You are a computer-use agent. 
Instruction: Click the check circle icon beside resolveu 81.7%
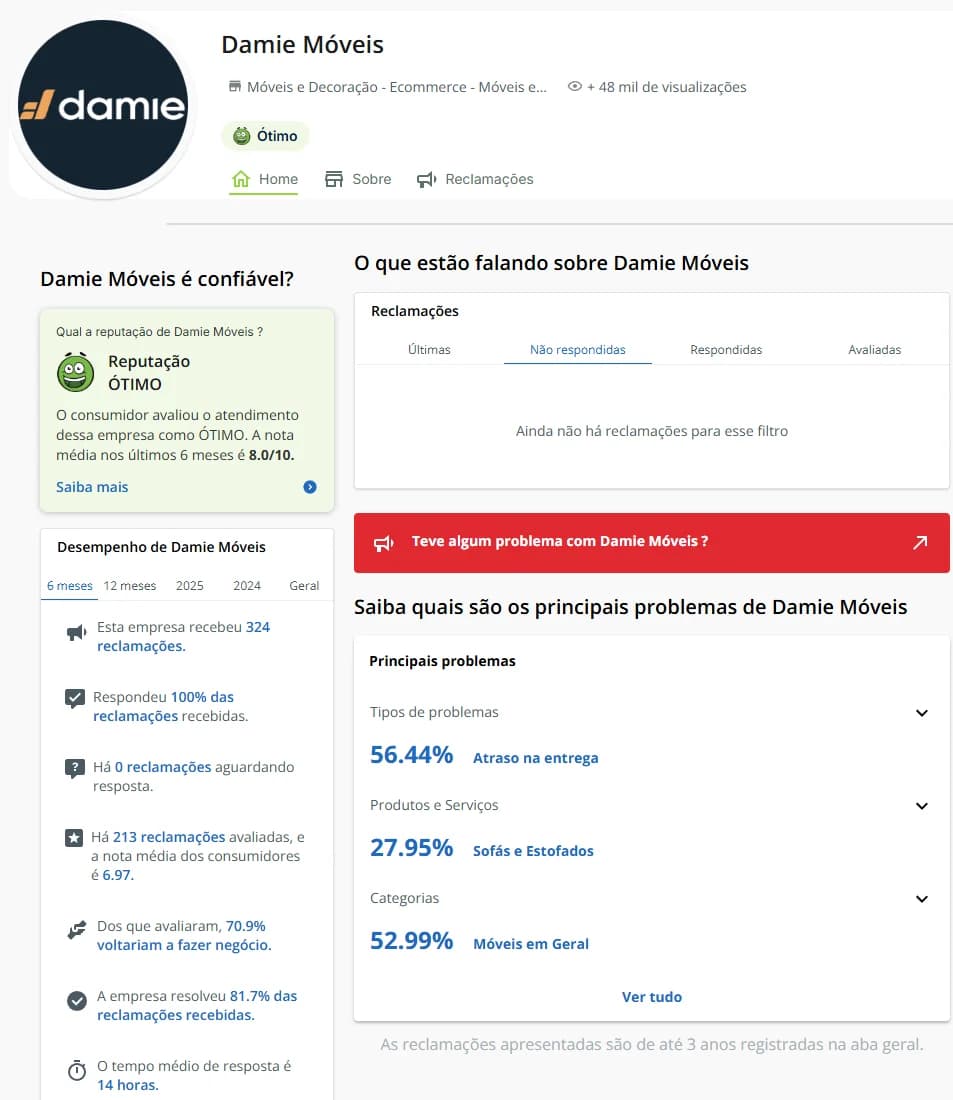pyautogui.click(x=76, y=1001)
